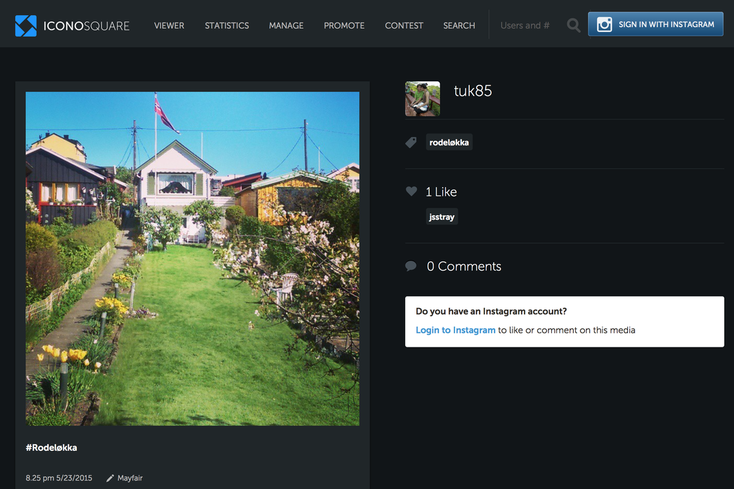Click the search magnifier icon

[573, 25]
